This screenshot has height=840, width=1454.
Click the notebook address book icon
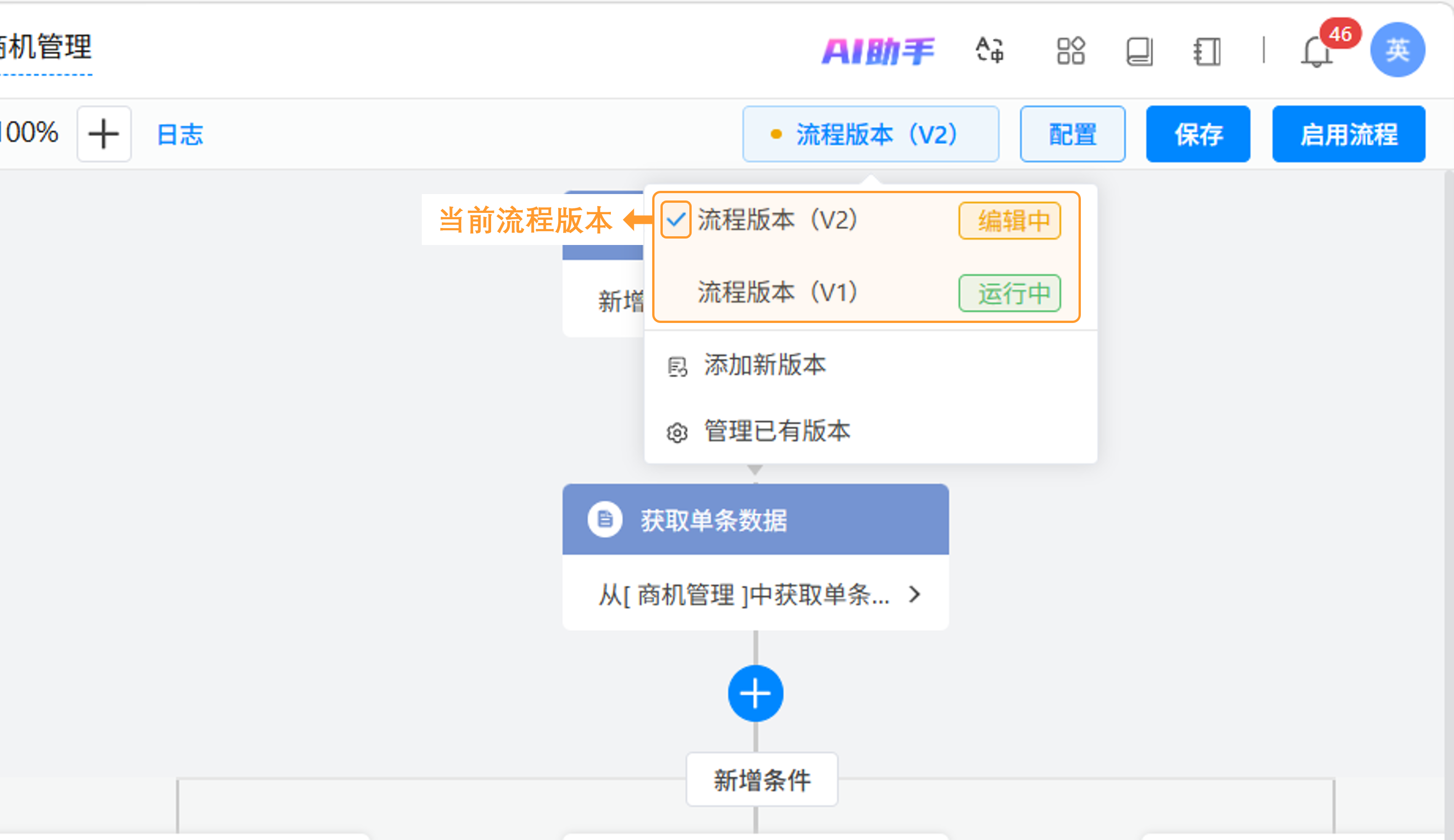pos(1207,51)
